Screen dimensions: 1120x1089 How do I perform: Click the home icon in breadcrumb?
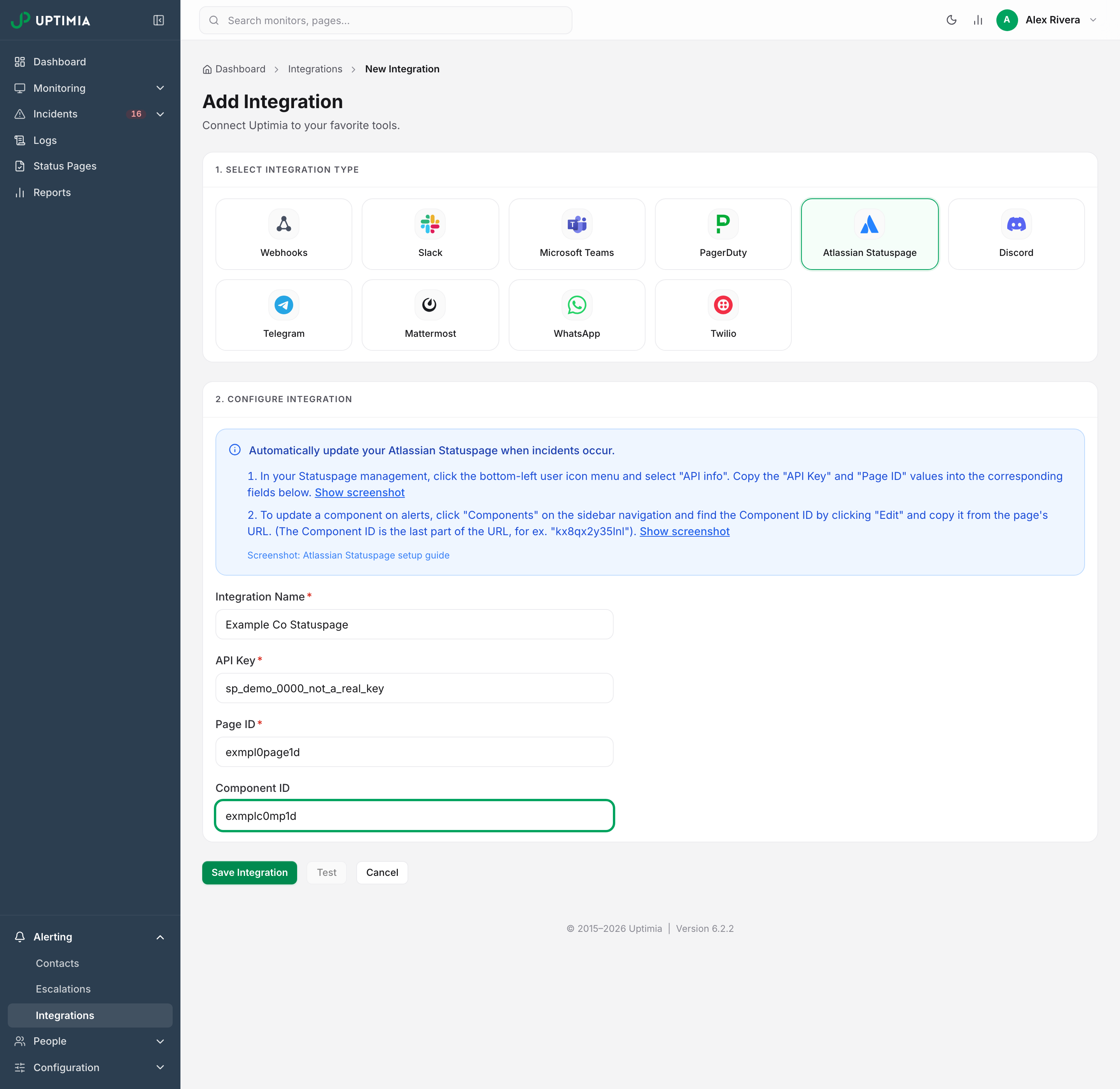pyautogui.click(x=207, y=69)
